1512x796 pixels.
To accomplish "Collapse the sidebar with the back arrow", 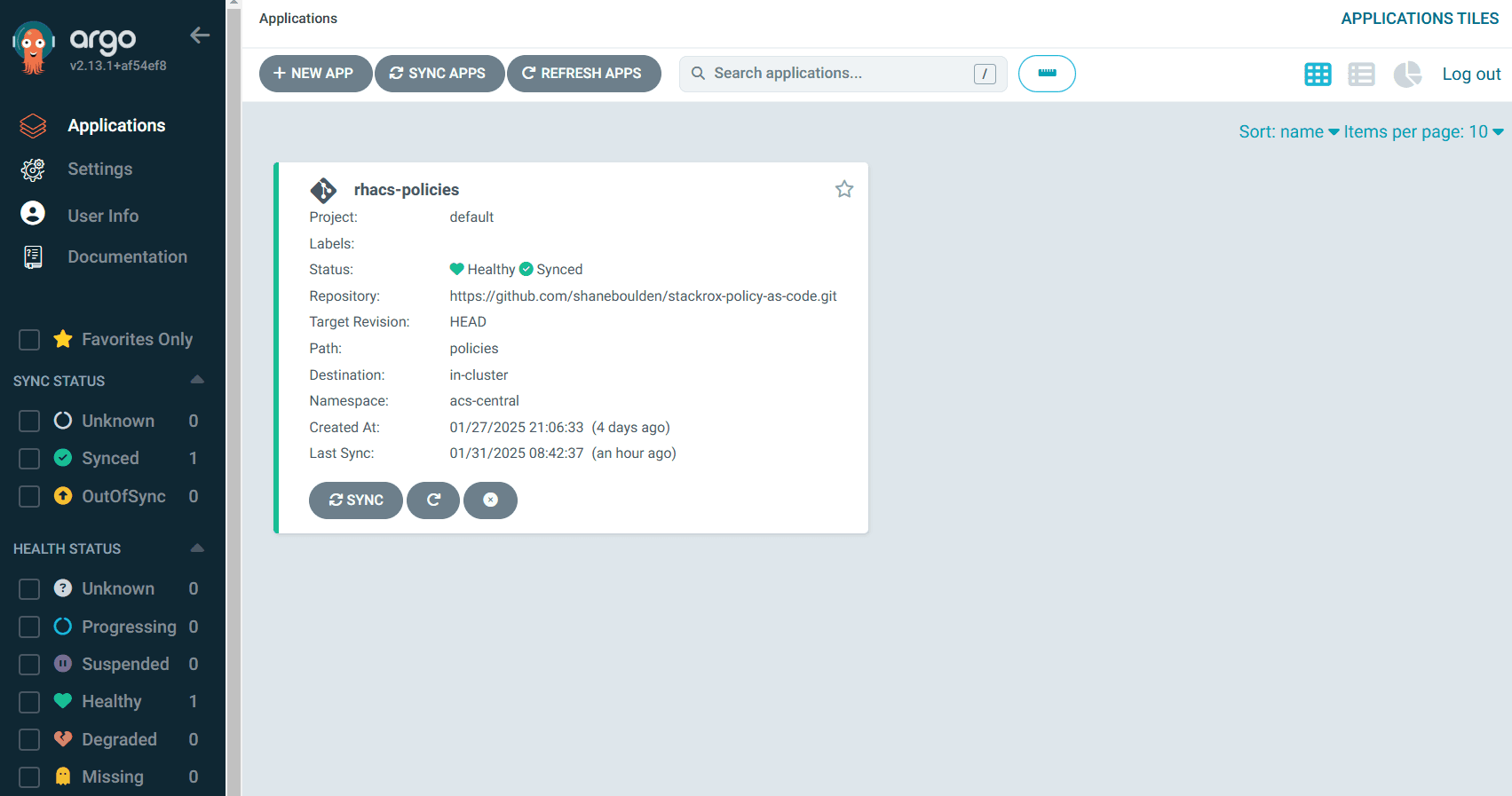I will pyautogui.click(x=200, y=35).
